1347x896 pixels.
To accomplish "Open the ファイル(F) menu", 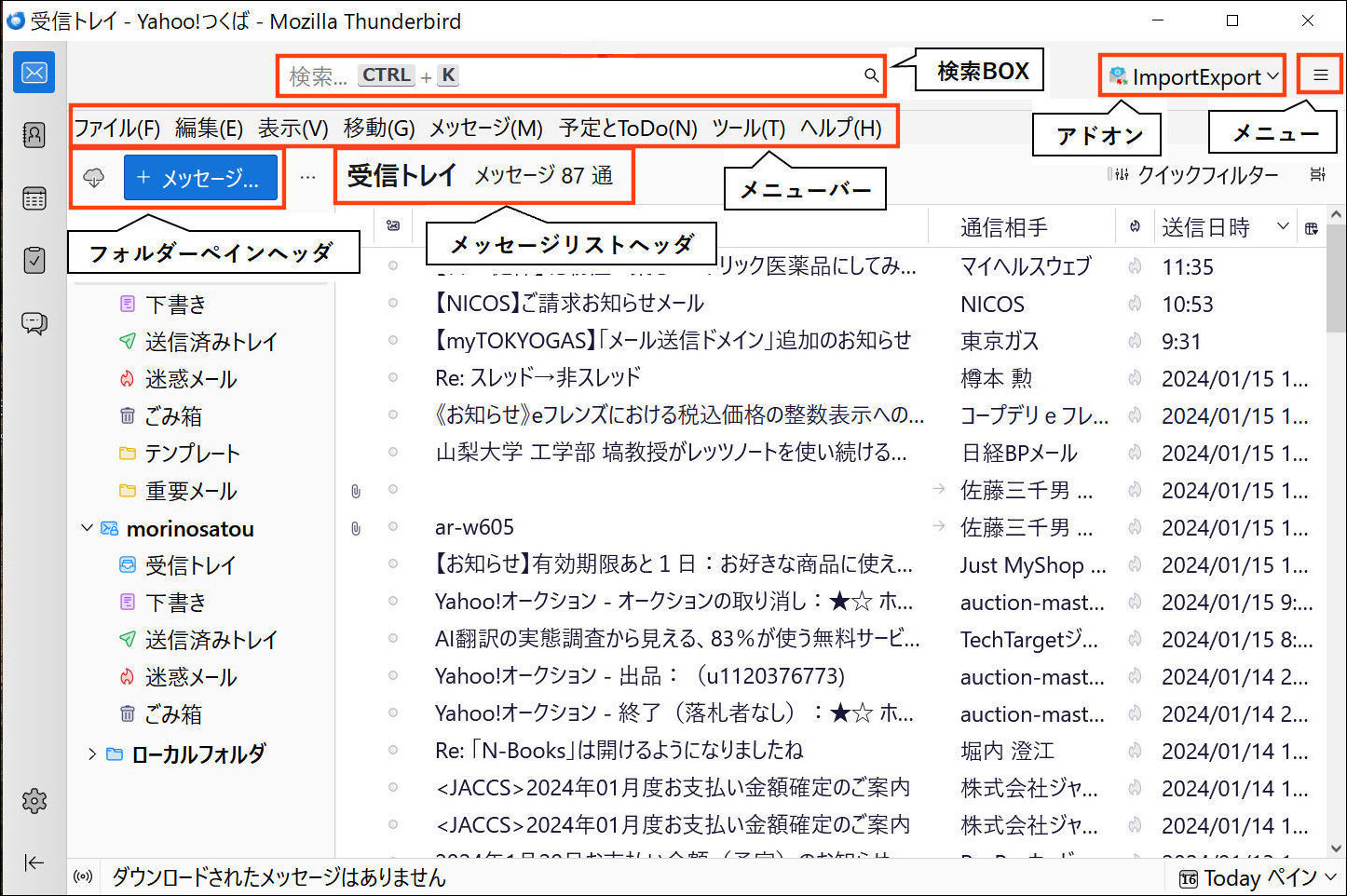I will point(116,128).
